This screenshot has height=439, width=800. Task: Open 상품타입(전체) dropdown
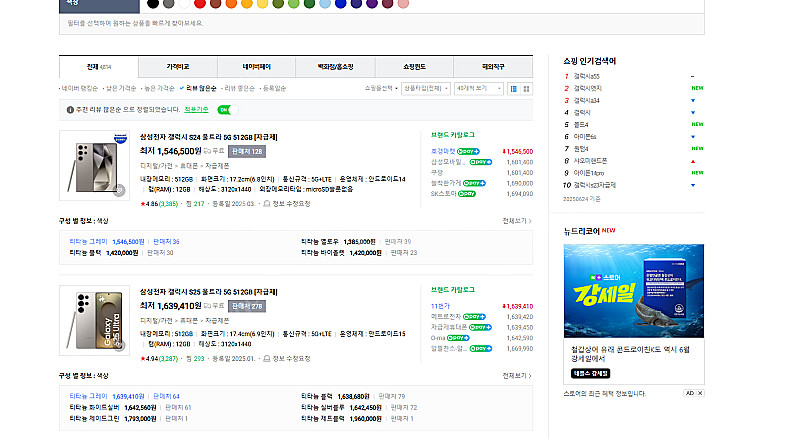click(x=426, y=88)
